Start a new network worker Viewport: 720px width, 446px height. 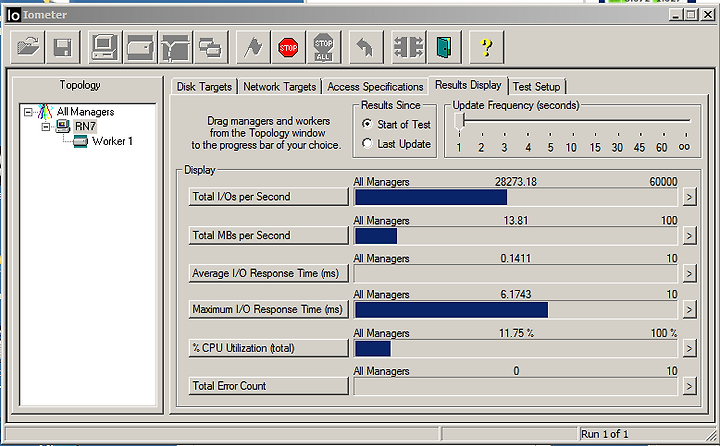pyautogui.click(x=175, y=47)
